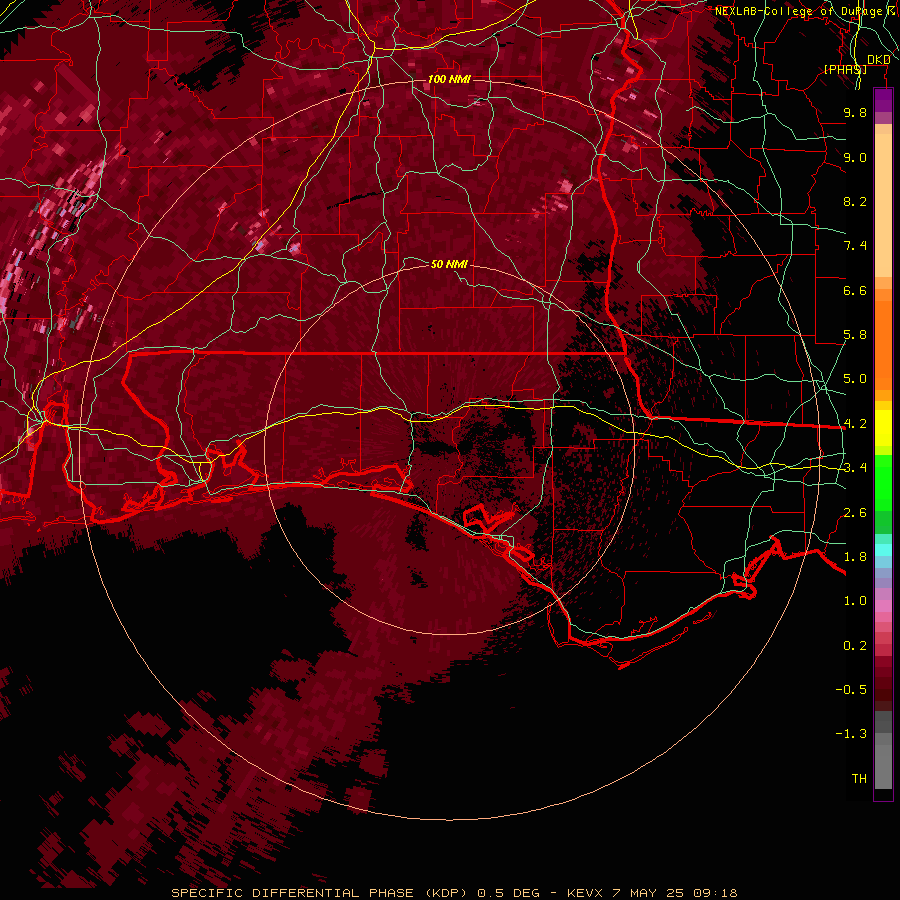
Task: Click the 1.0 scale value
Action: (855, 601)
